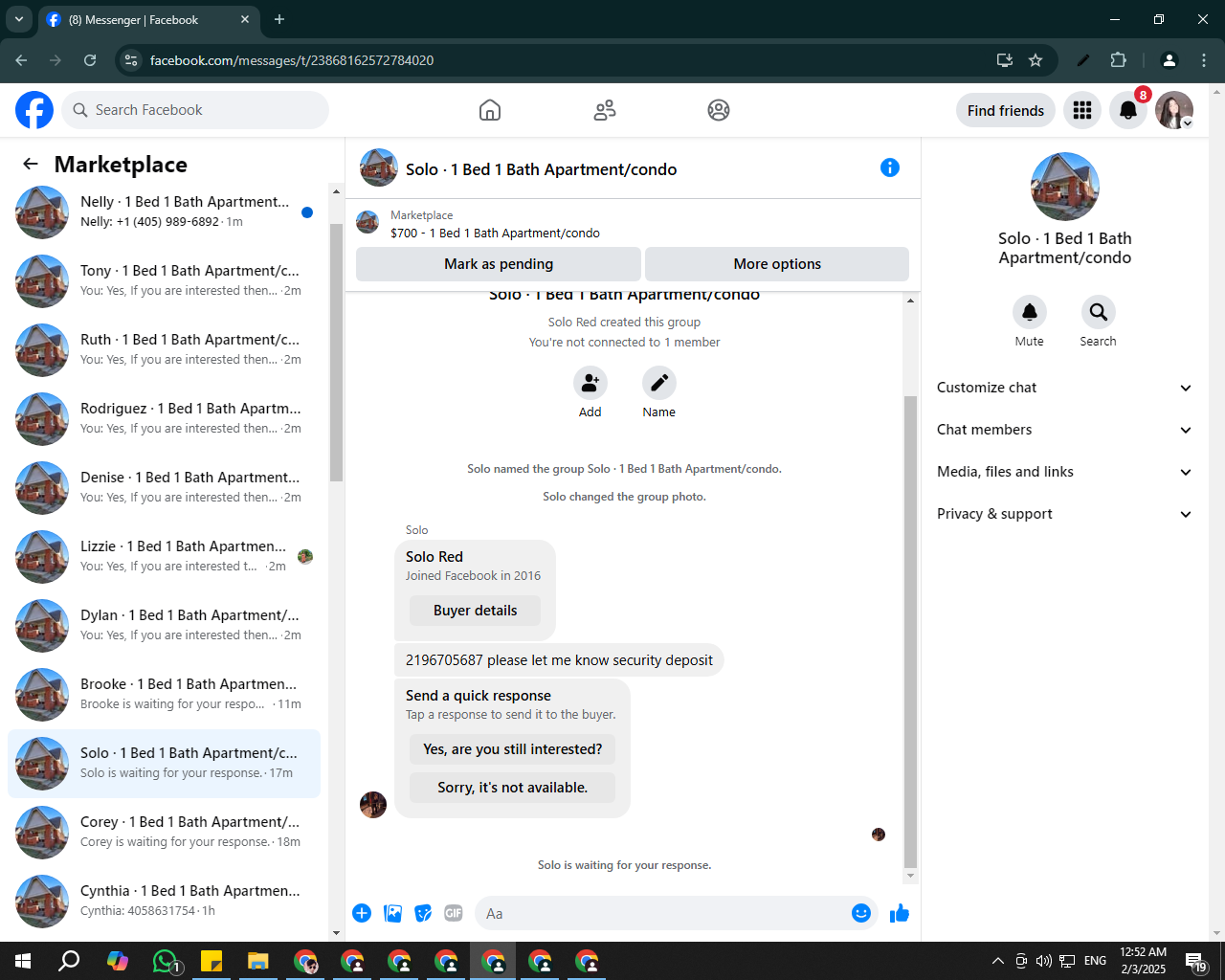Click the large Solo group photo
The width and height of the screenshot is (1225, 980).
pyautogui.click(x=1065, y=187)
